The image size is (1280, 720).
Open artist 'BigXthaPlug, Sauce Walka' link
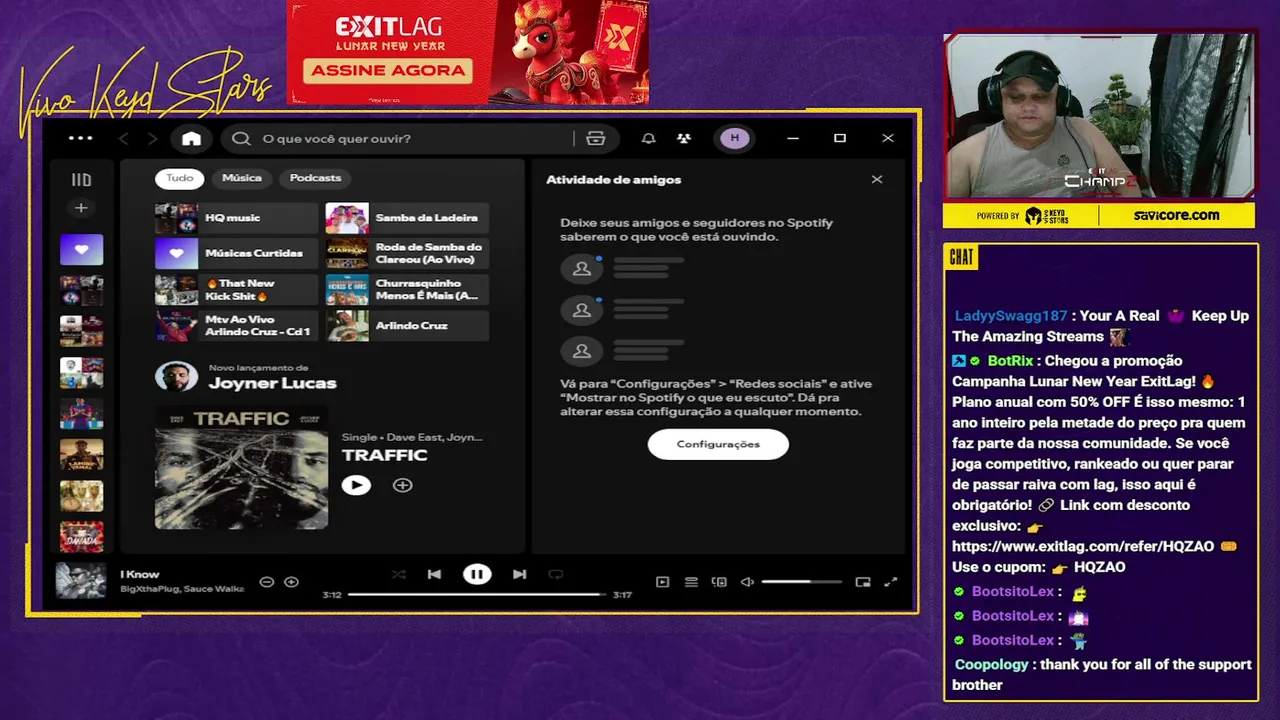[182, 589]
